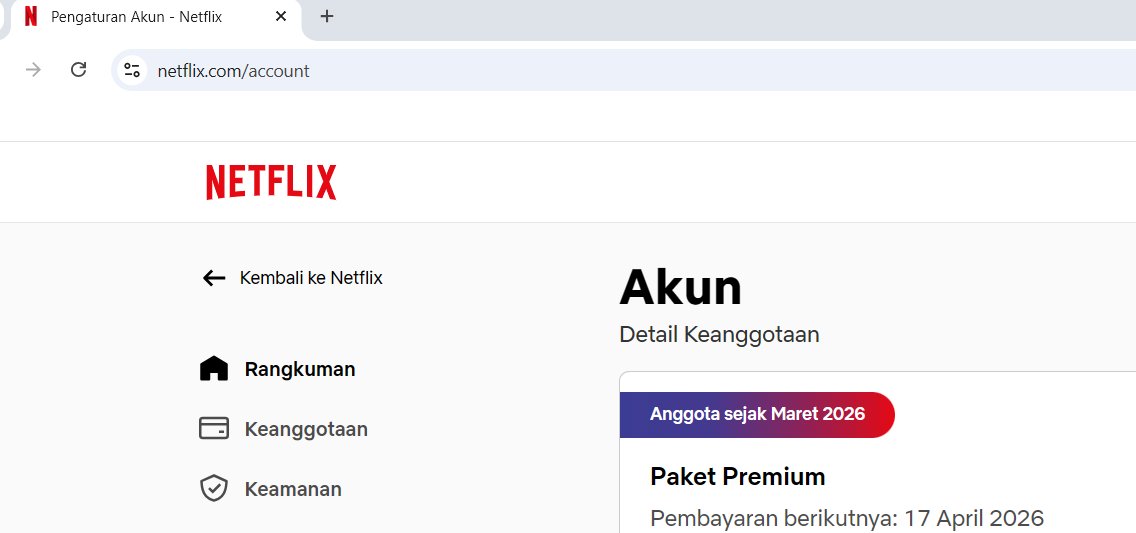The image size is (1136, 533).
Task: Click the Kembali ke Netflix link
Action: (x=292, y=278)
